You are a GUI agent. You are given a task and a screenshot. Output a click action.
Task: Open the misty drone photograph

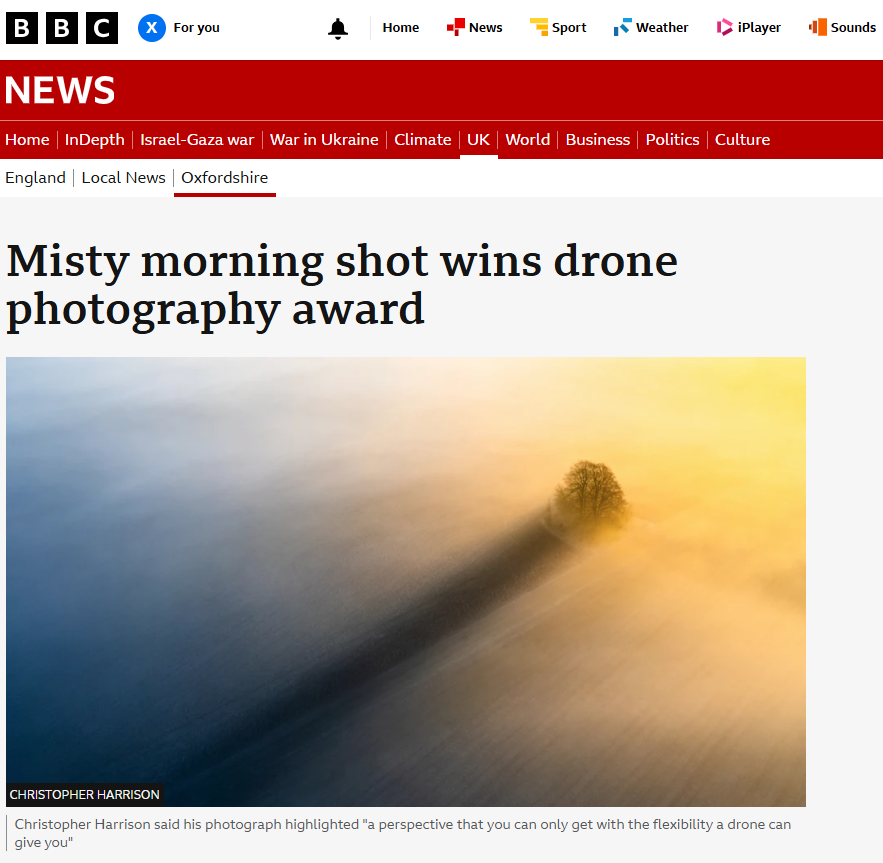pyautogui.click(x=406, y=581)
